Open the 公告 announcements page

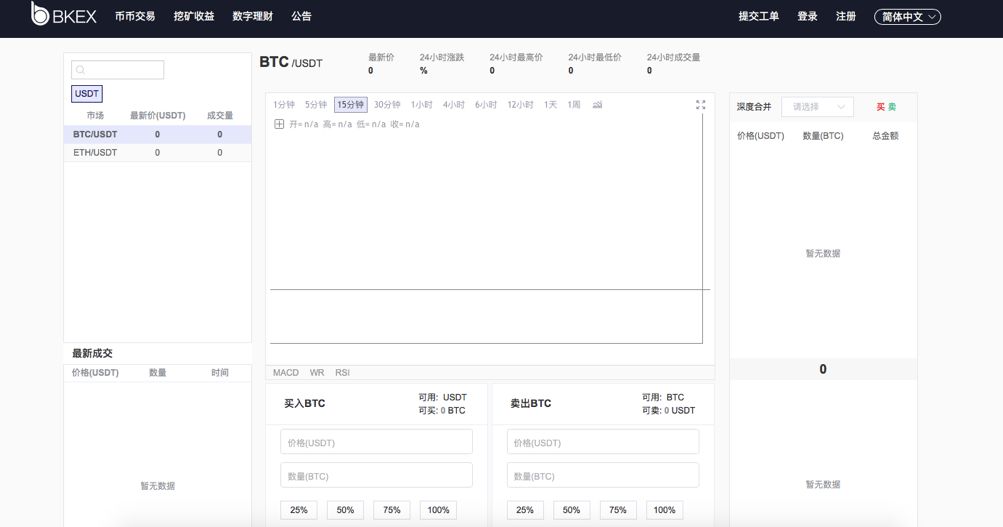point(301,16)
